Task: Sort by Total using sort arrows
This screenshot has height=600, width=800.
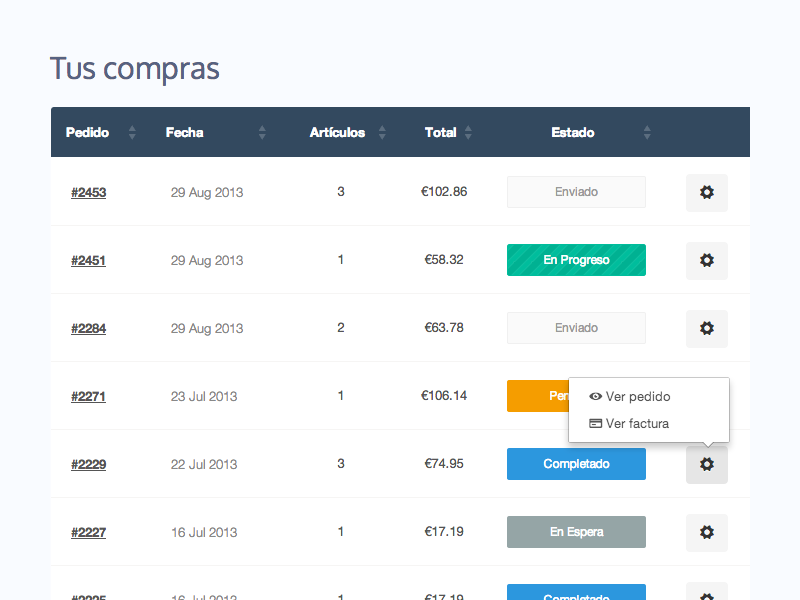Action: point(468,132)
